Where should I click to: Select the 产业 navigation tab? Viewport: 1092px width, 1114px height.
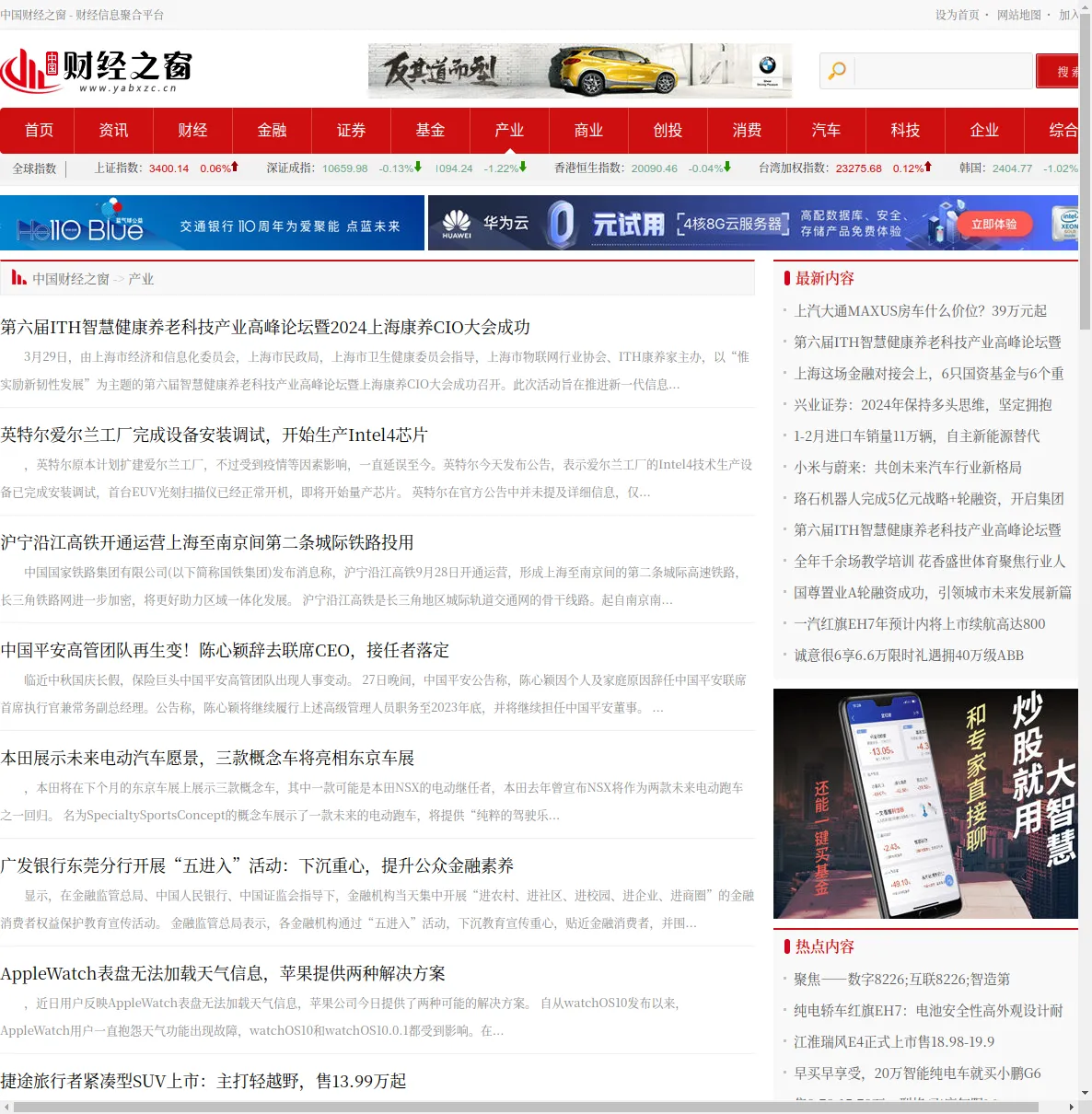[x=509, y=131]
